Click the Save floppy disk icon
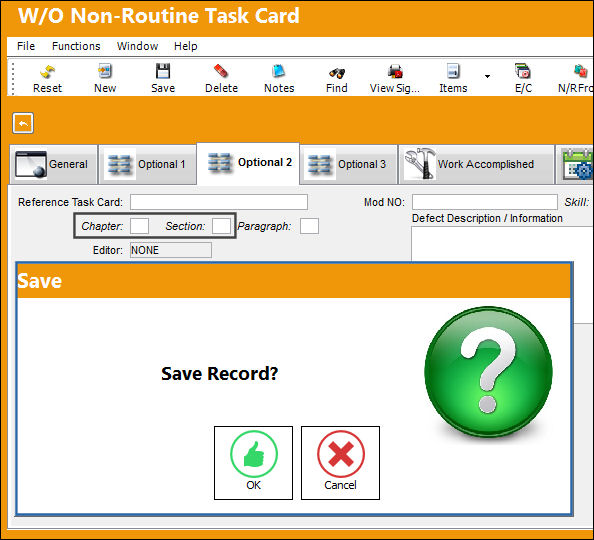The height and width of the screenshot is (540, 594). (x=163, y=71)
